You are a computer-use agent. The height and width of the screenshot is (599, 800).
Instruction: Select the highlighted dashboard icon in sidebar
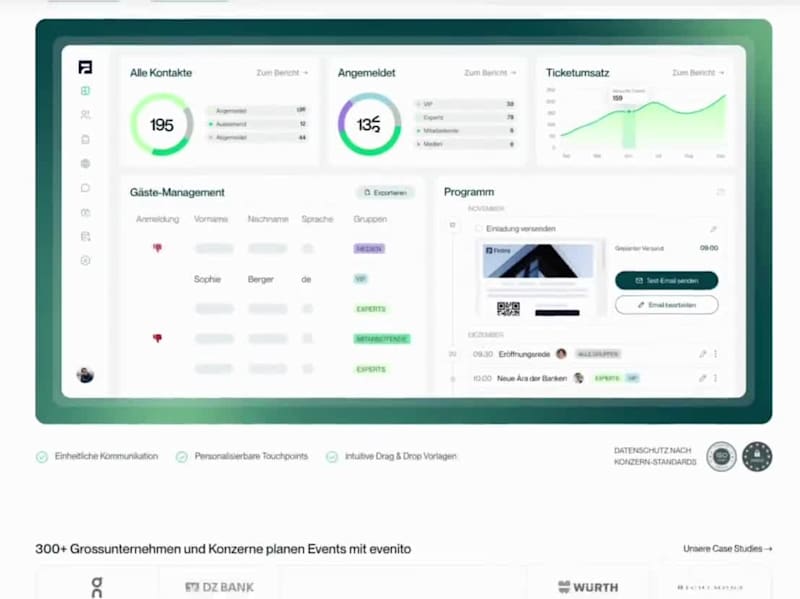tap(86, 90)
